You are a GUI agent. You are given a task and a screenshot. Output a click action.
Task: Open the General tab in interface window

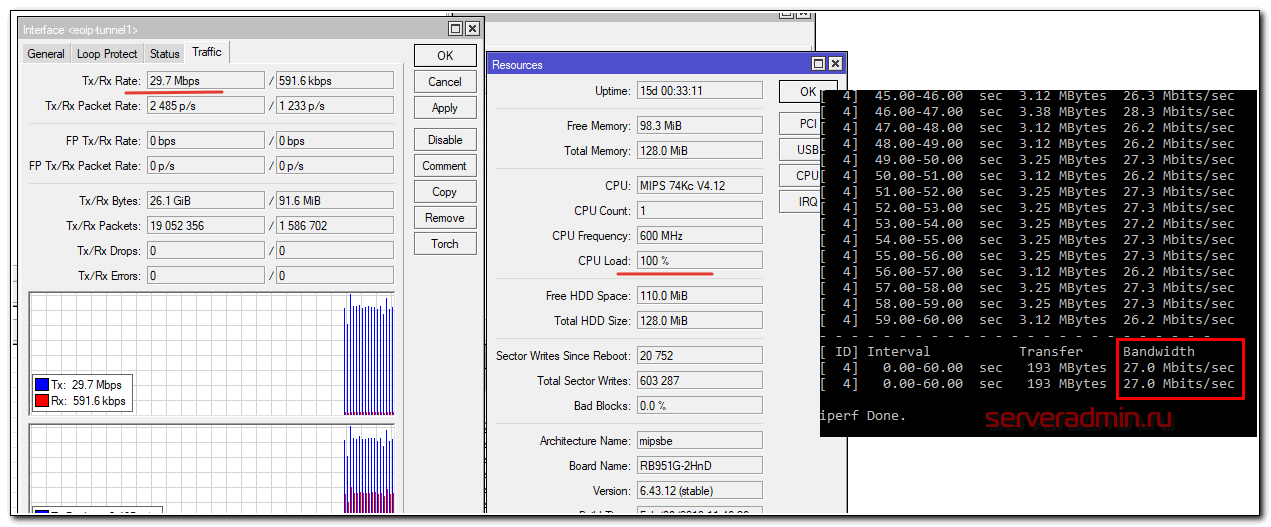(46, 54)
